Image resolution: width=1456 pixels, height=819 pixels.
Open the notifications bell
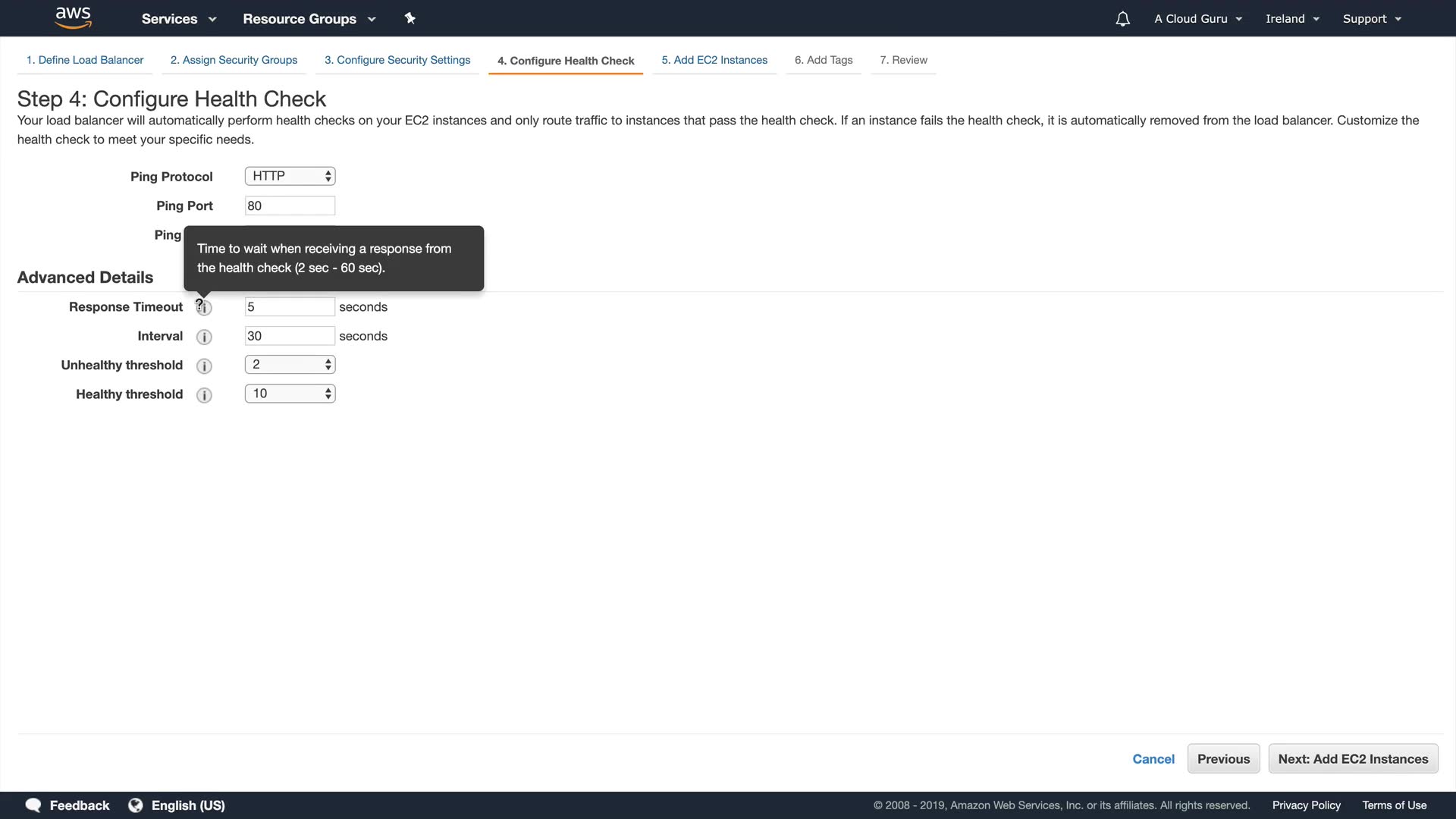[1122, 19]
